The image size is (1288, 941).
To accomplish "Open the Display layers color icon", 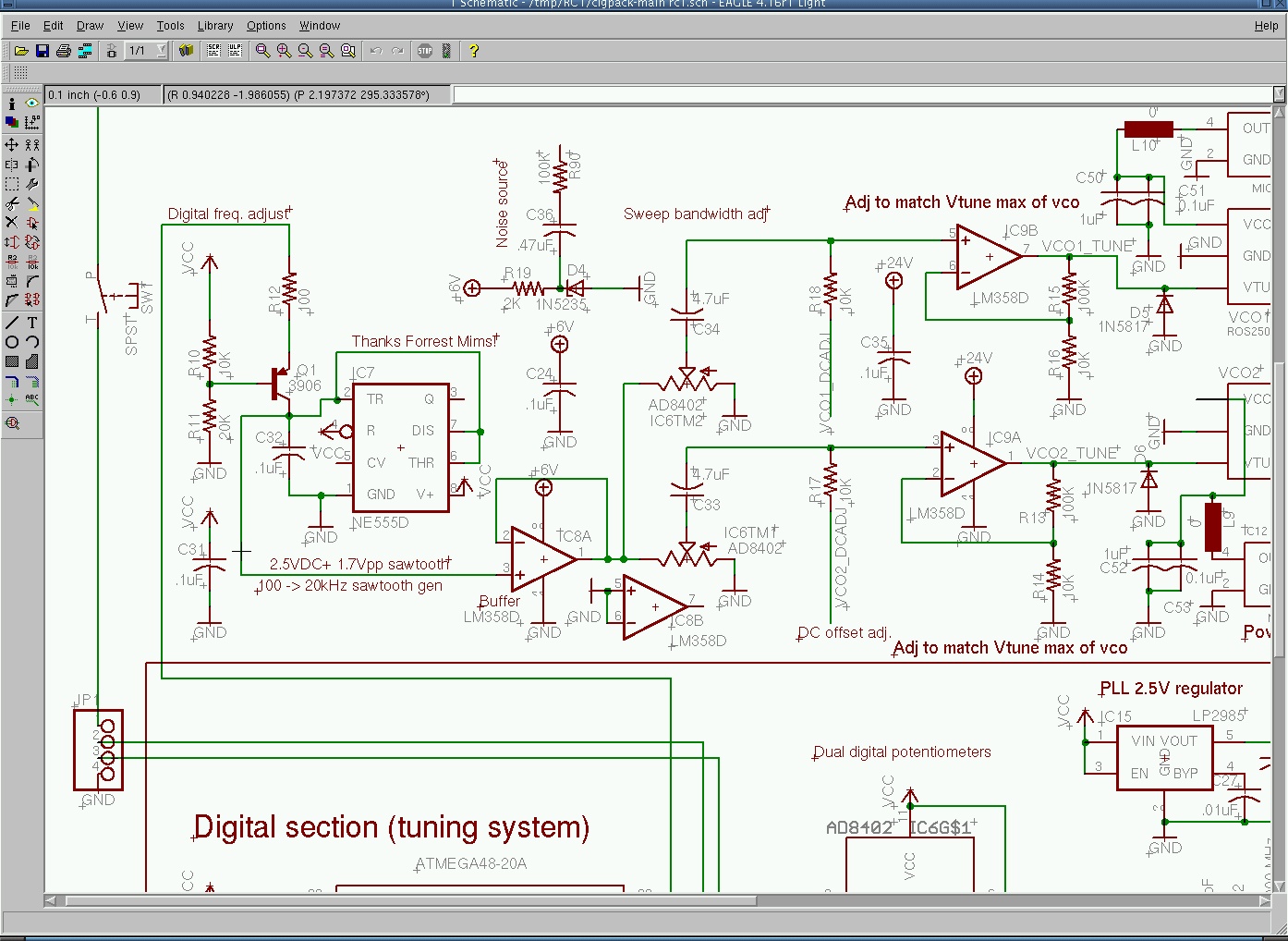I will [x=12, y=122].
